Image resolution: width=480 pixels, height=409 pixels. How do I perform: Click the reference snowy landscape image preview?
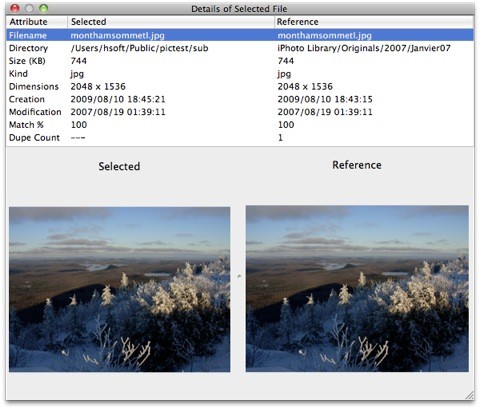357,289
